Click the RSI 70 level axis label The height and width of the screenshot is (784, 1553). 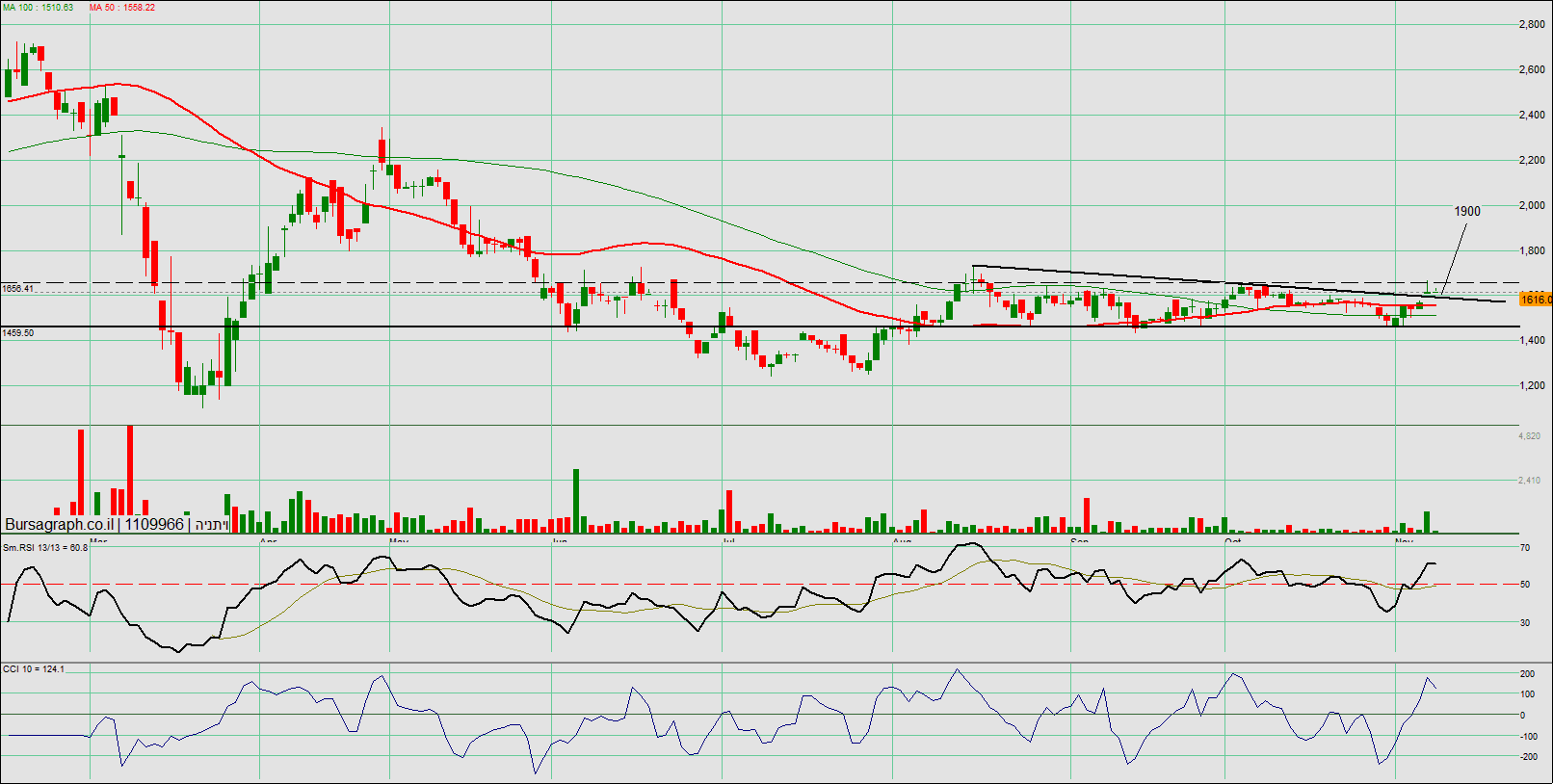(1525, 548)
